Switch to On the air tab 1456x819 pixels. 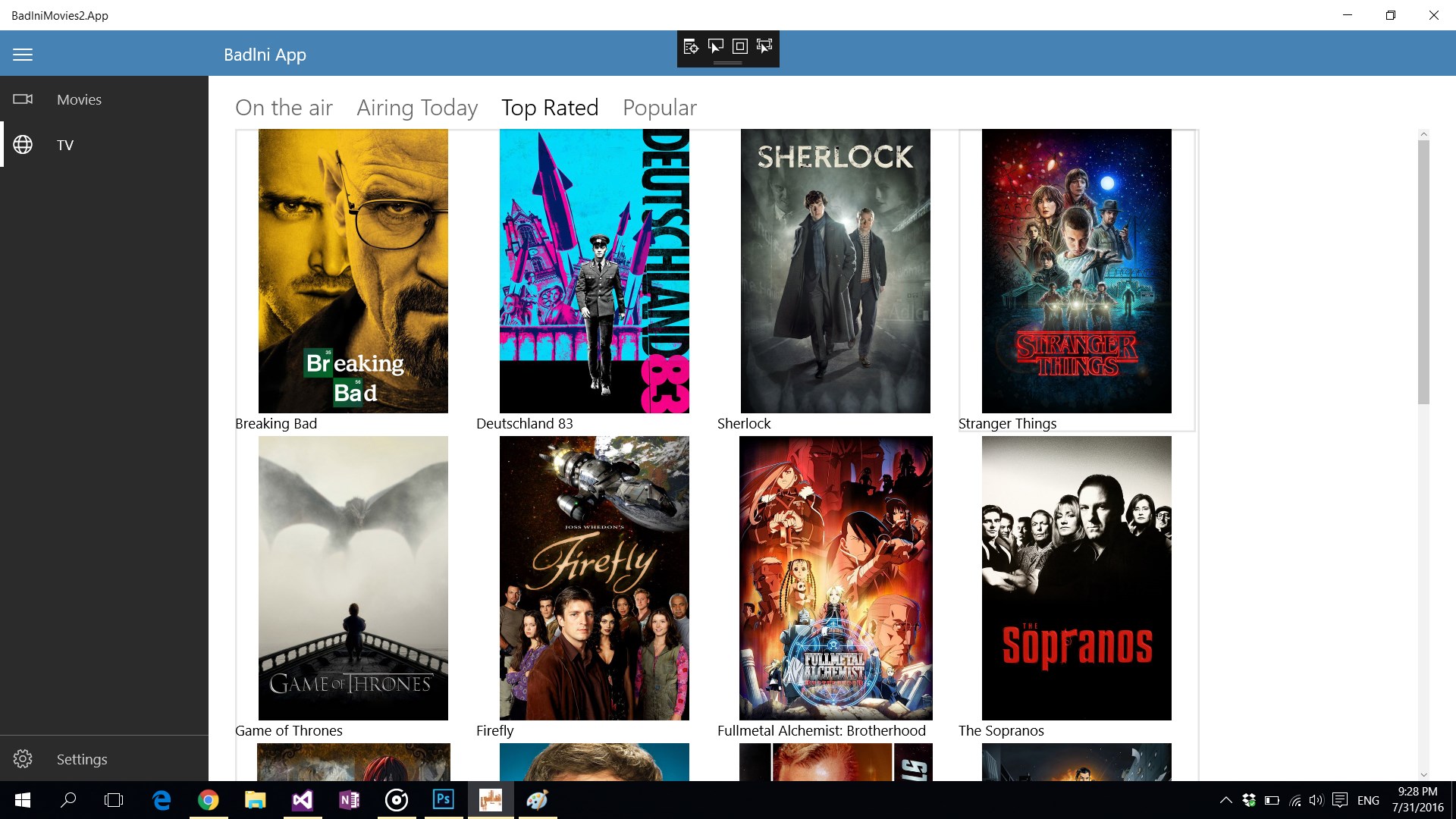click(x=284, y=108)
